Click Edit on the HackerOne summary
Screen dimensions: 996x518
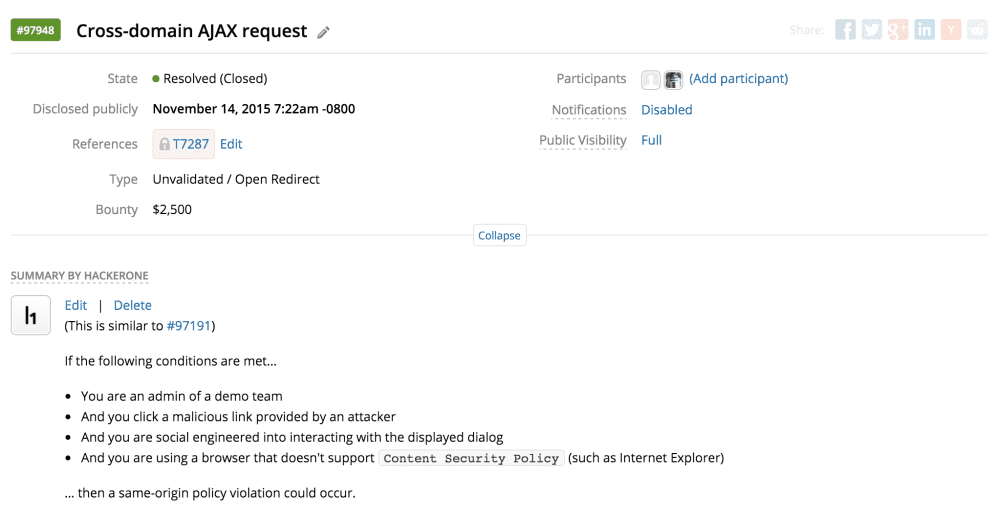point(76,305)
